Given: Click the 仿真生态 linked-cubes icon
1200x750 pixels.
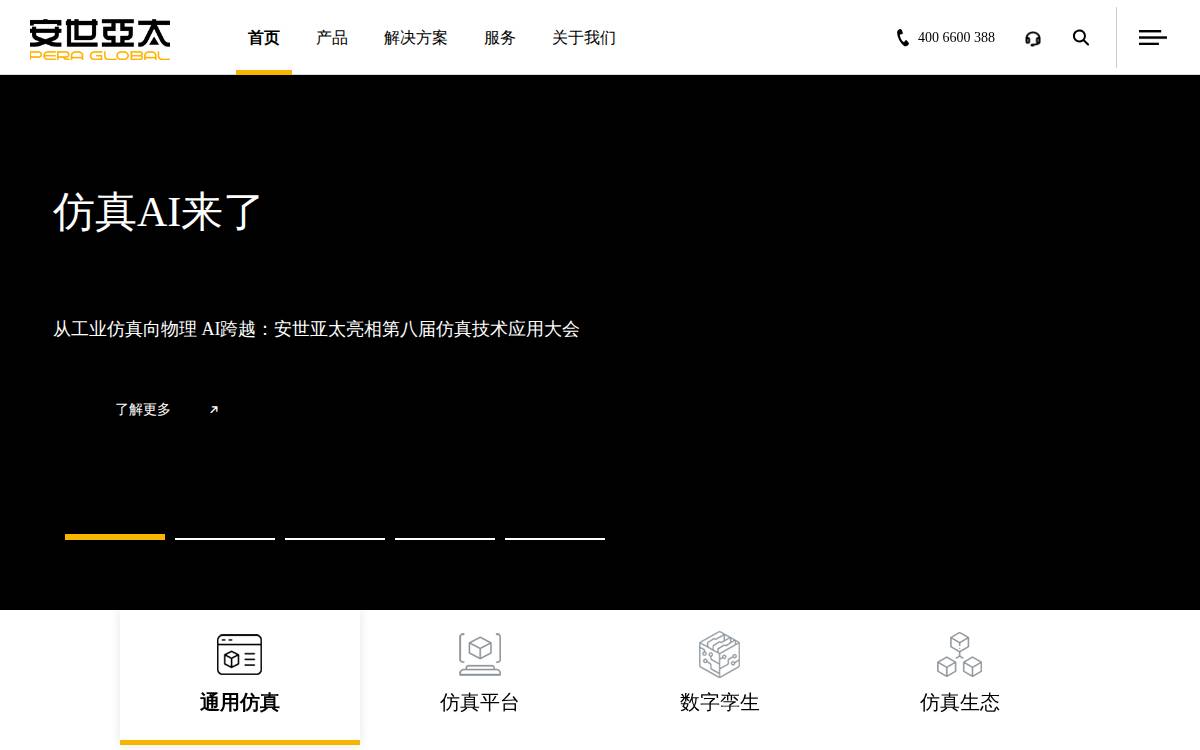Looking at the screenshot, I should click(960, 654).
